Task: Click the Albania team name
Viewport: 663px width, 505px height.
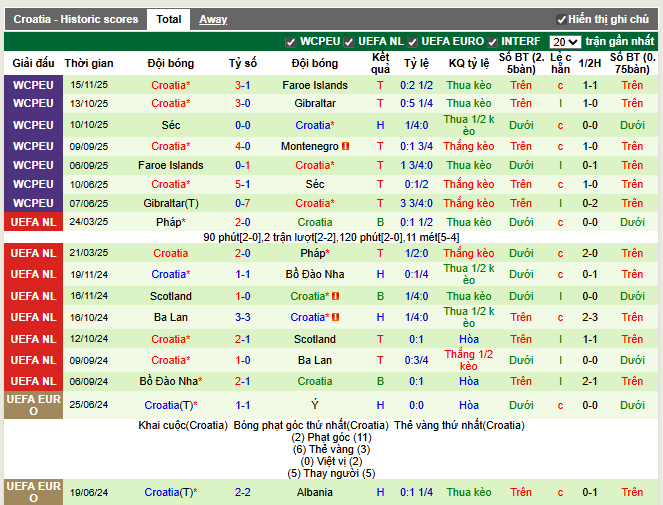Action: coord(315,492)
